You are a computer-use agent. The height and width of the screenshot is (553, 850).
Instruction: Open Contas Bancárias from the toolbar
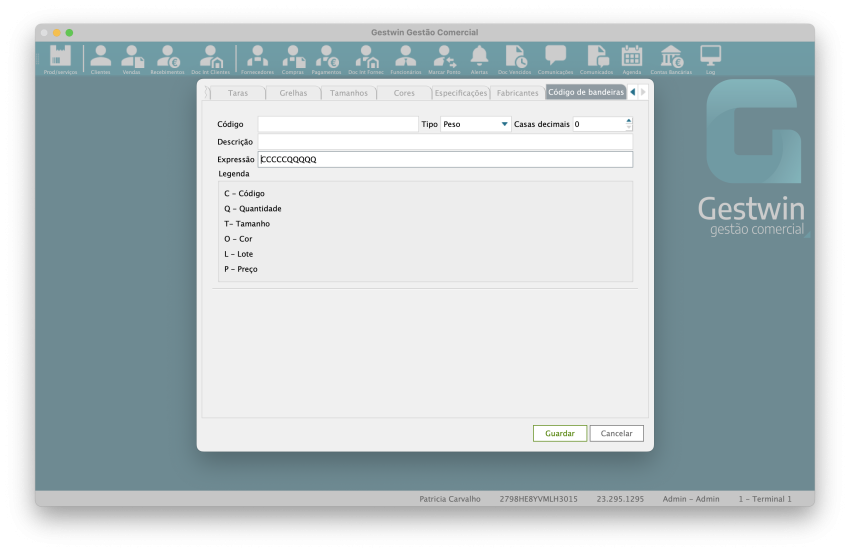(671, 58)
